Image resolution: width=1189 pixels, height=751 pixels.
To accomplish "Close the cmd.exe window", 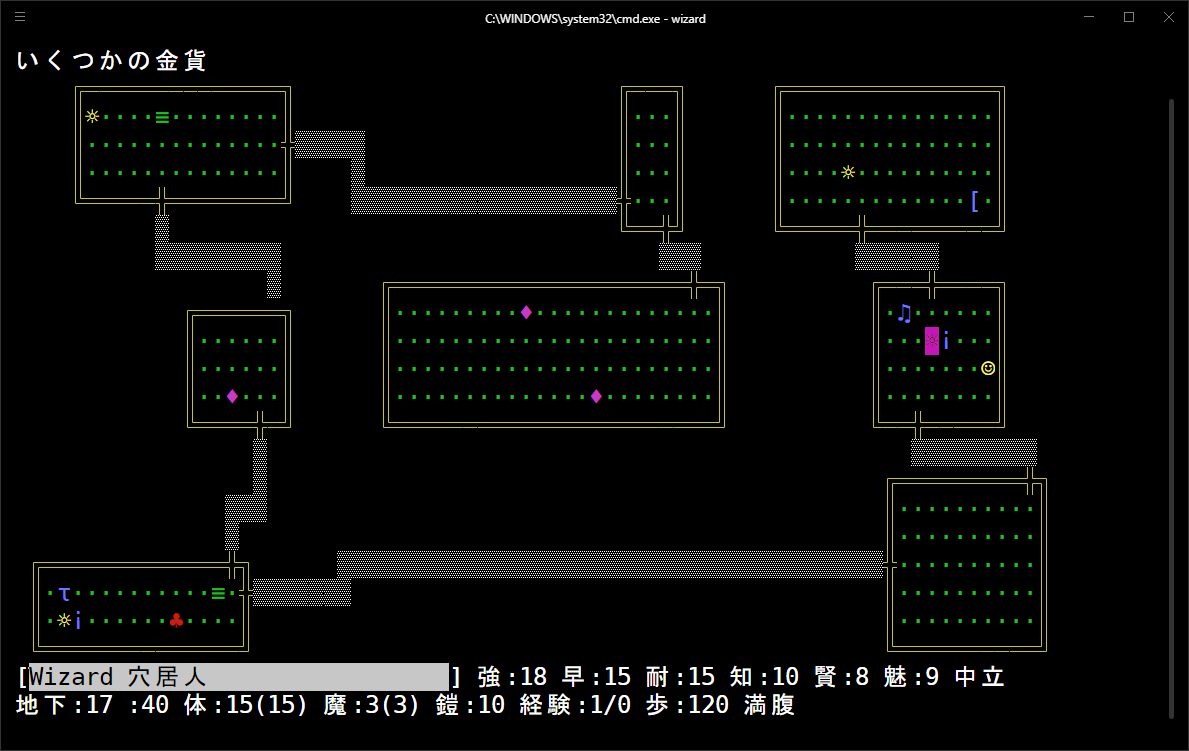I will pos(1169,17).
